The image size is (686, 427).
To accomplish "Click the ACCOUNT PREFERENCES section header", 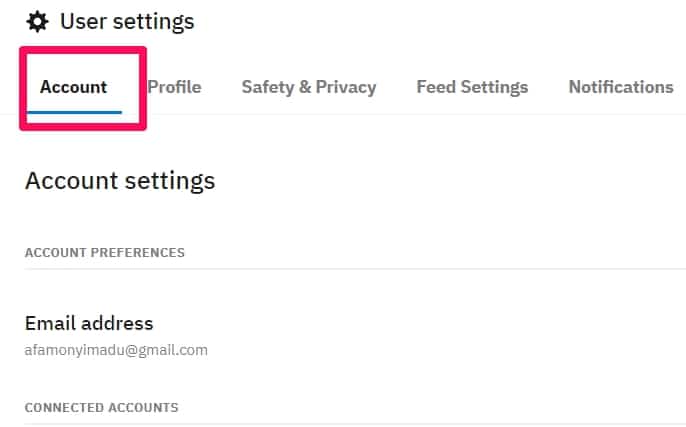I will point(105,252).
